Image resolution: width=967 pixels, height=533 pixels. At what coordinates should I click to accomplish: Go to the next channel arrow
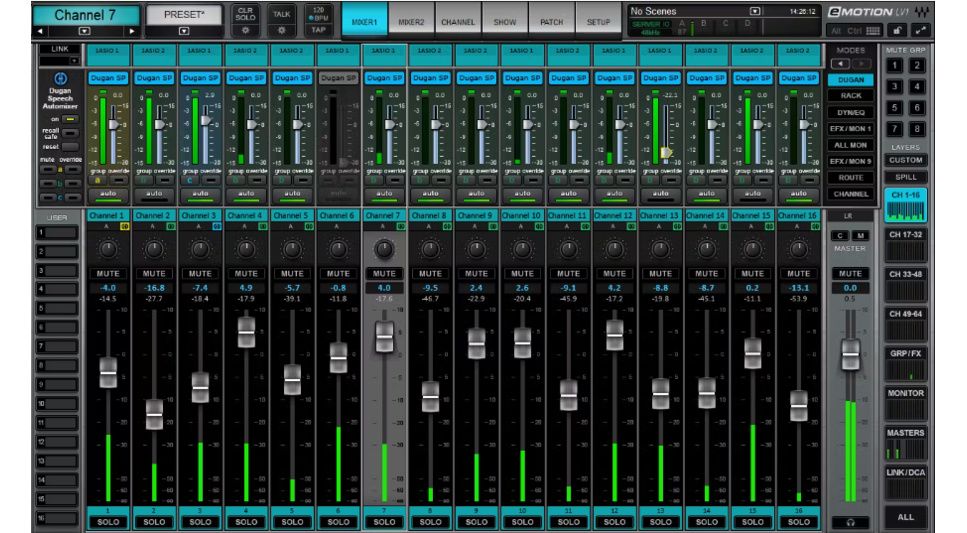click(131, 31)
